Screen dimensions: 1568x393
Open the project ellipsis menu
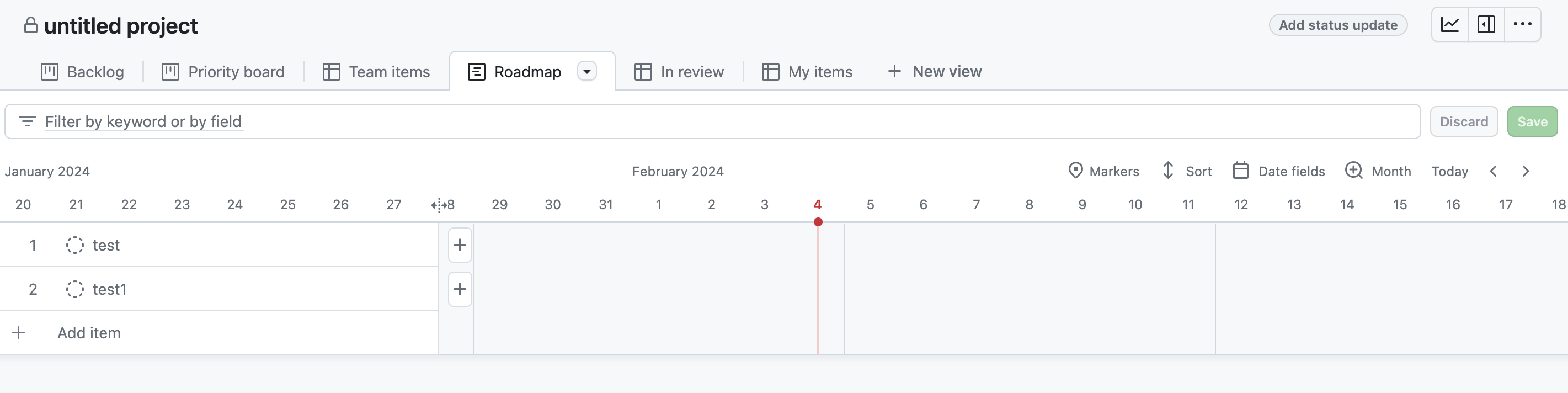[x=1523, y=24]
